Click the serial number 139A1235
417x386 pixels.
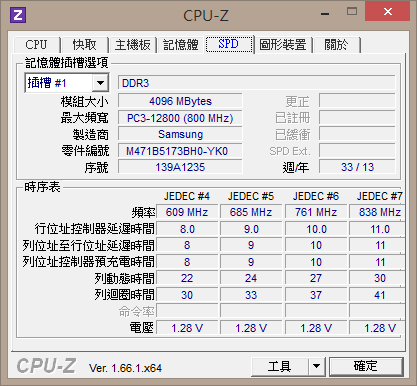[x=180, y=167]
